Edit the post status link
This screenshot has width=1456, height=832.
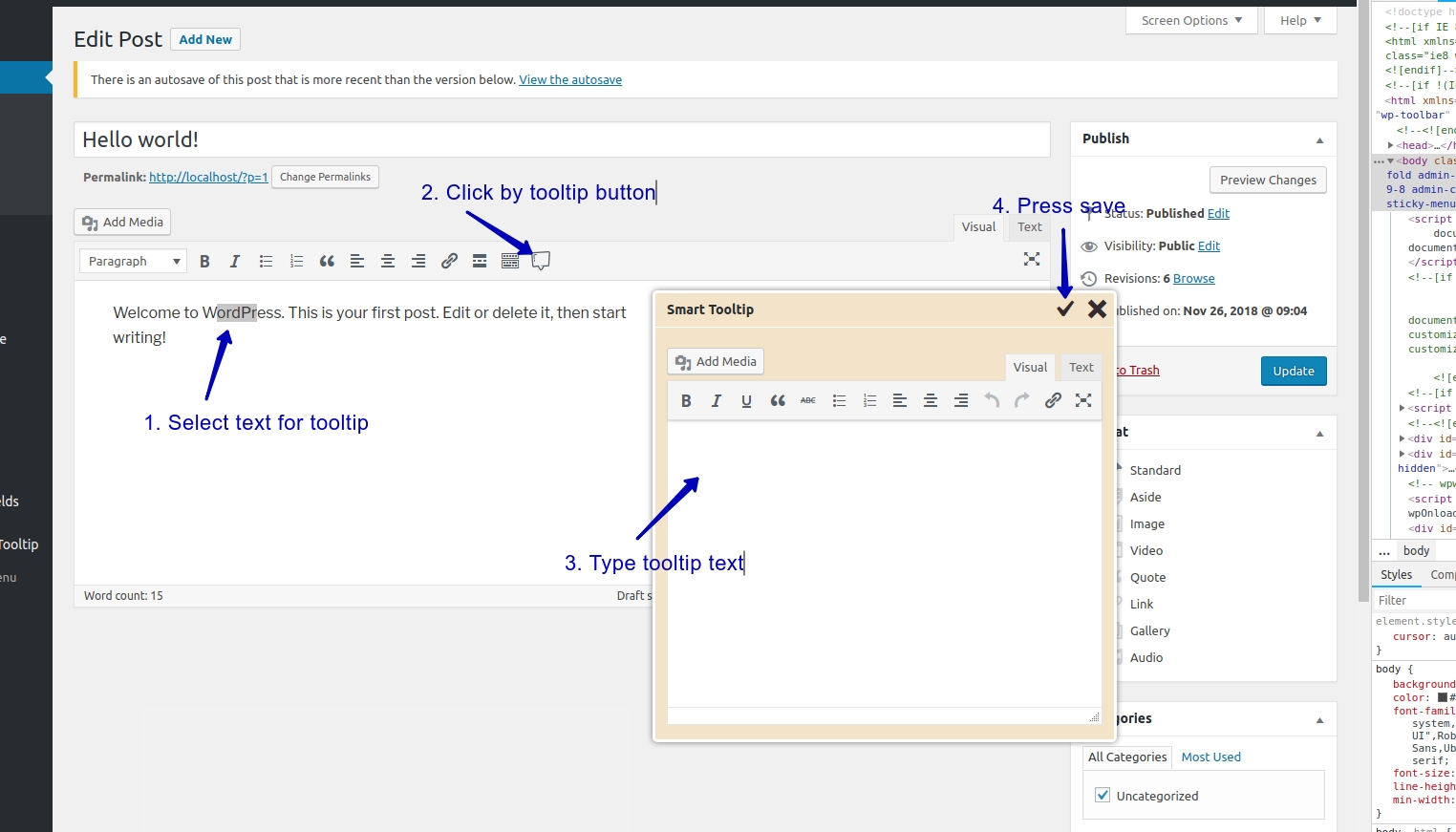pos(1218,213)
